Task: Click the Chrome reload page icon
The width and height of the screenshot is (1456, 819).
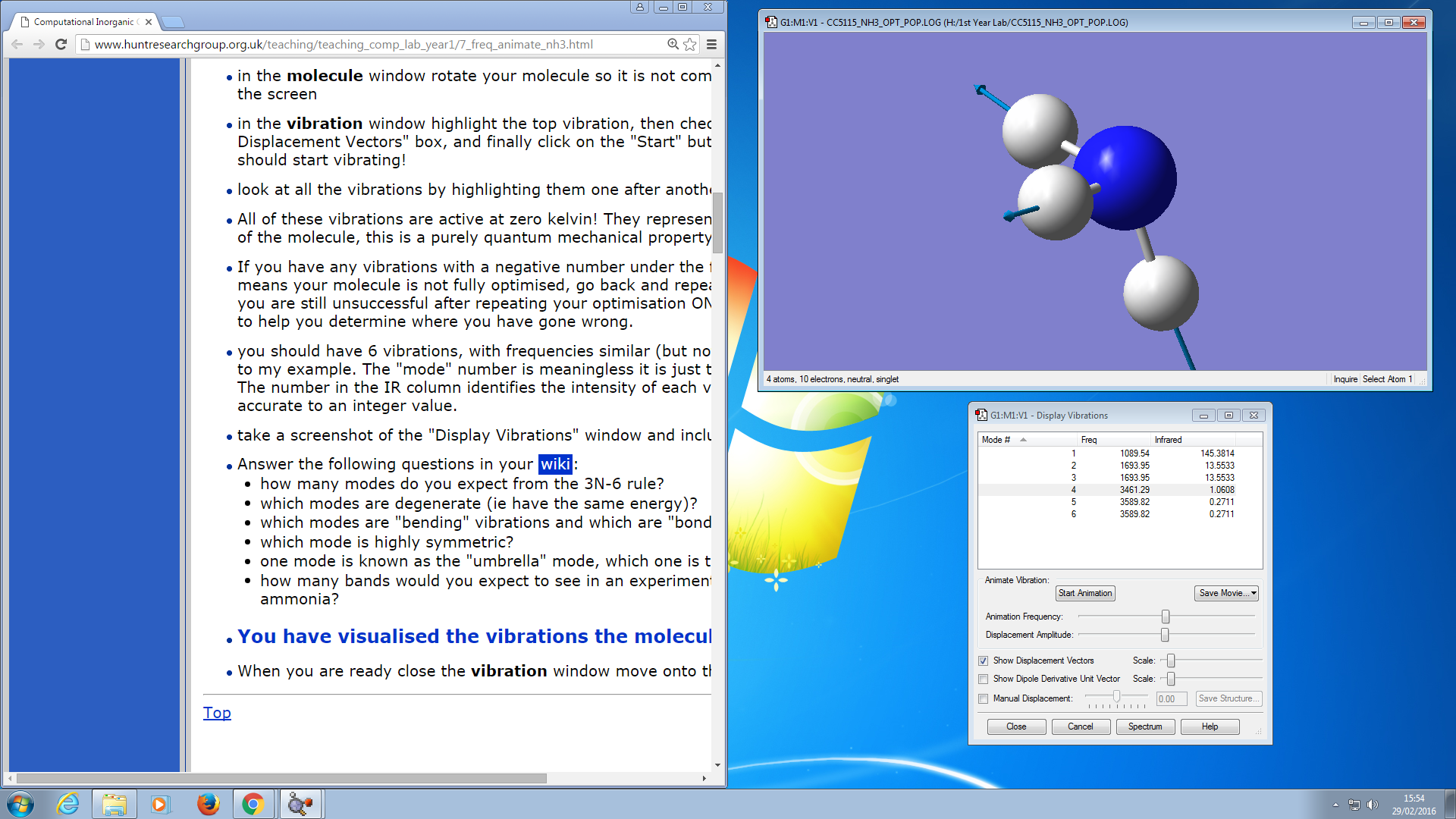Action: click(61, 44)
